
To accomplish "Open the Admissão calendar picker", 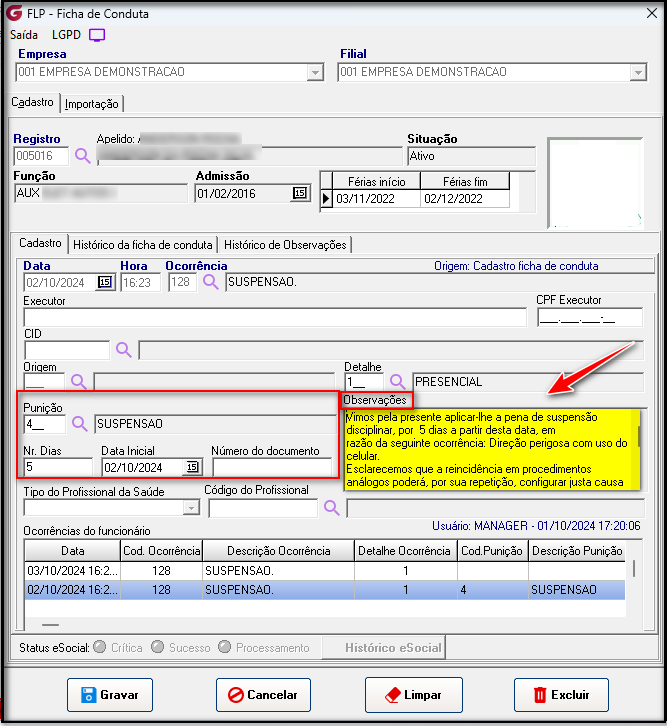I will click(300, 193).
